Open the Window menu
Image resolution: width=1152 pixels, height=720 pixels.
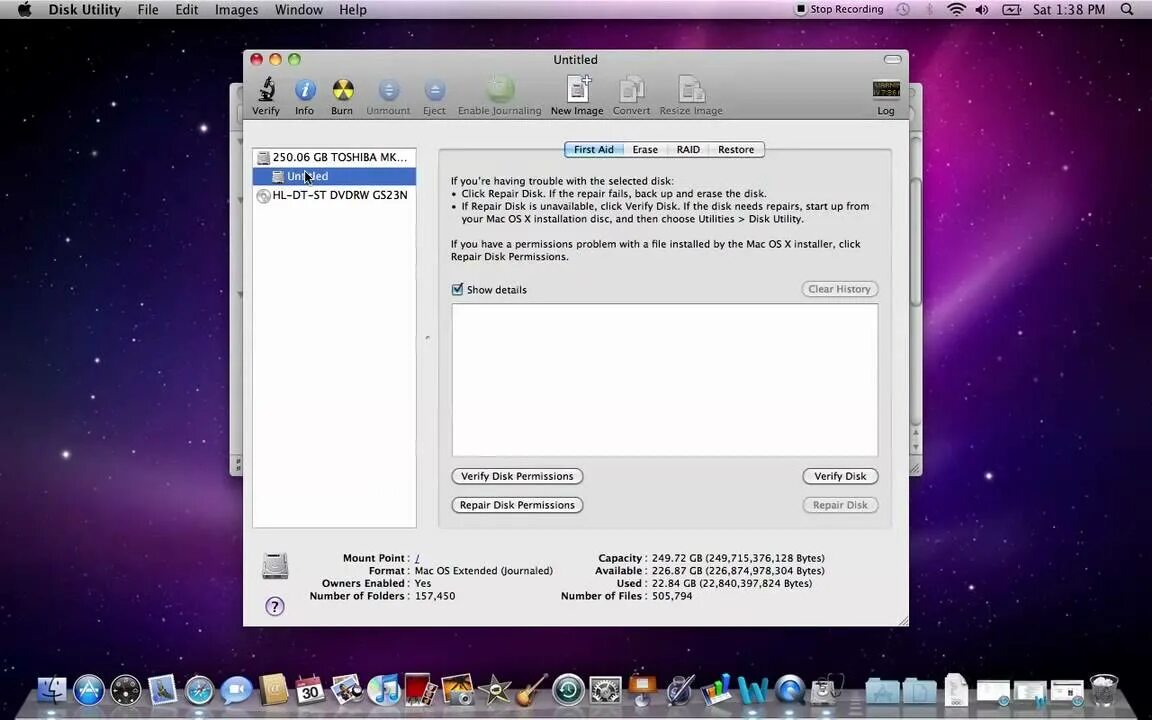(x=298, y=10)
